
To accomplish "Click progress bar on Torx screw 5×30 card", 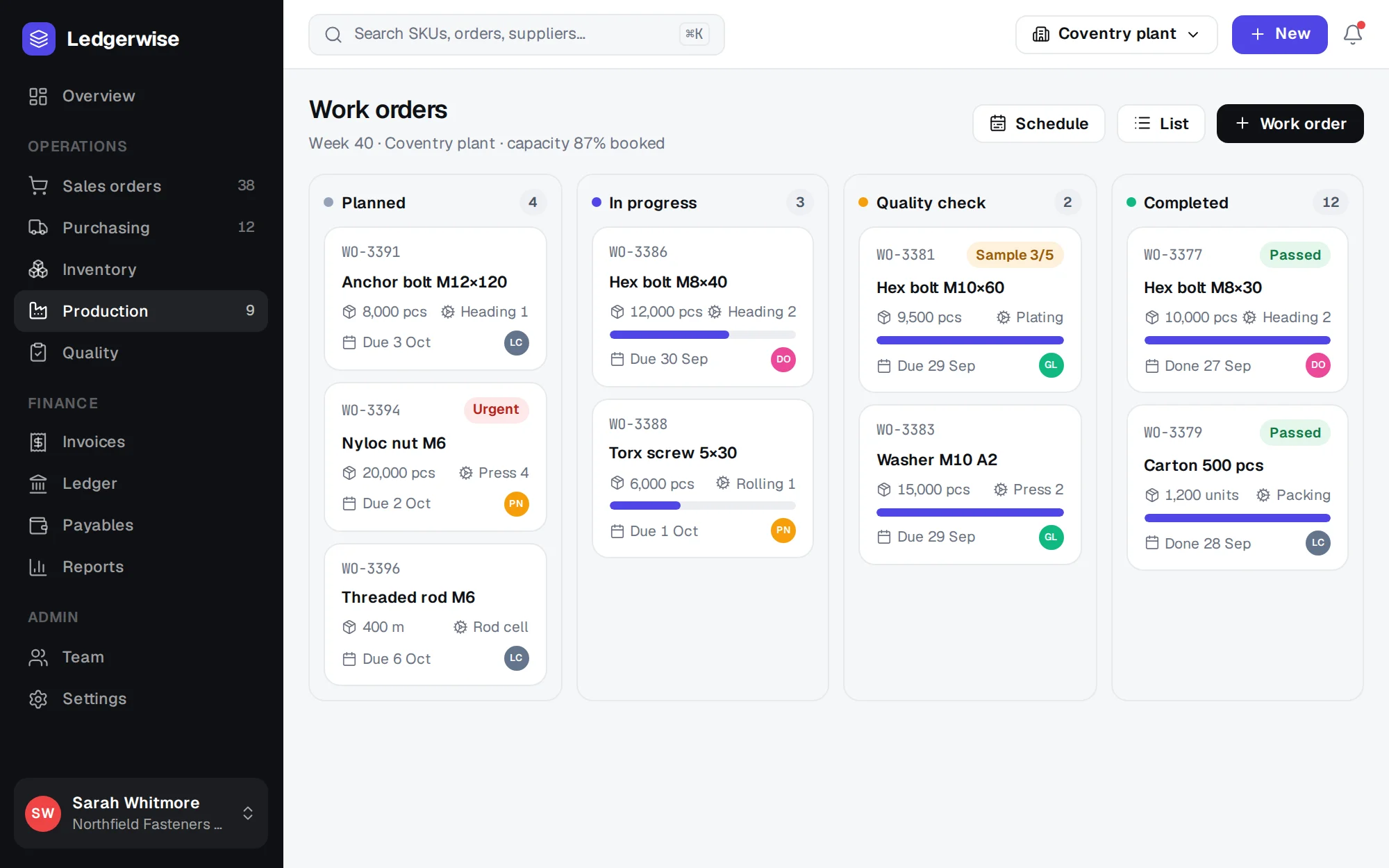I will tap(702, 506).
